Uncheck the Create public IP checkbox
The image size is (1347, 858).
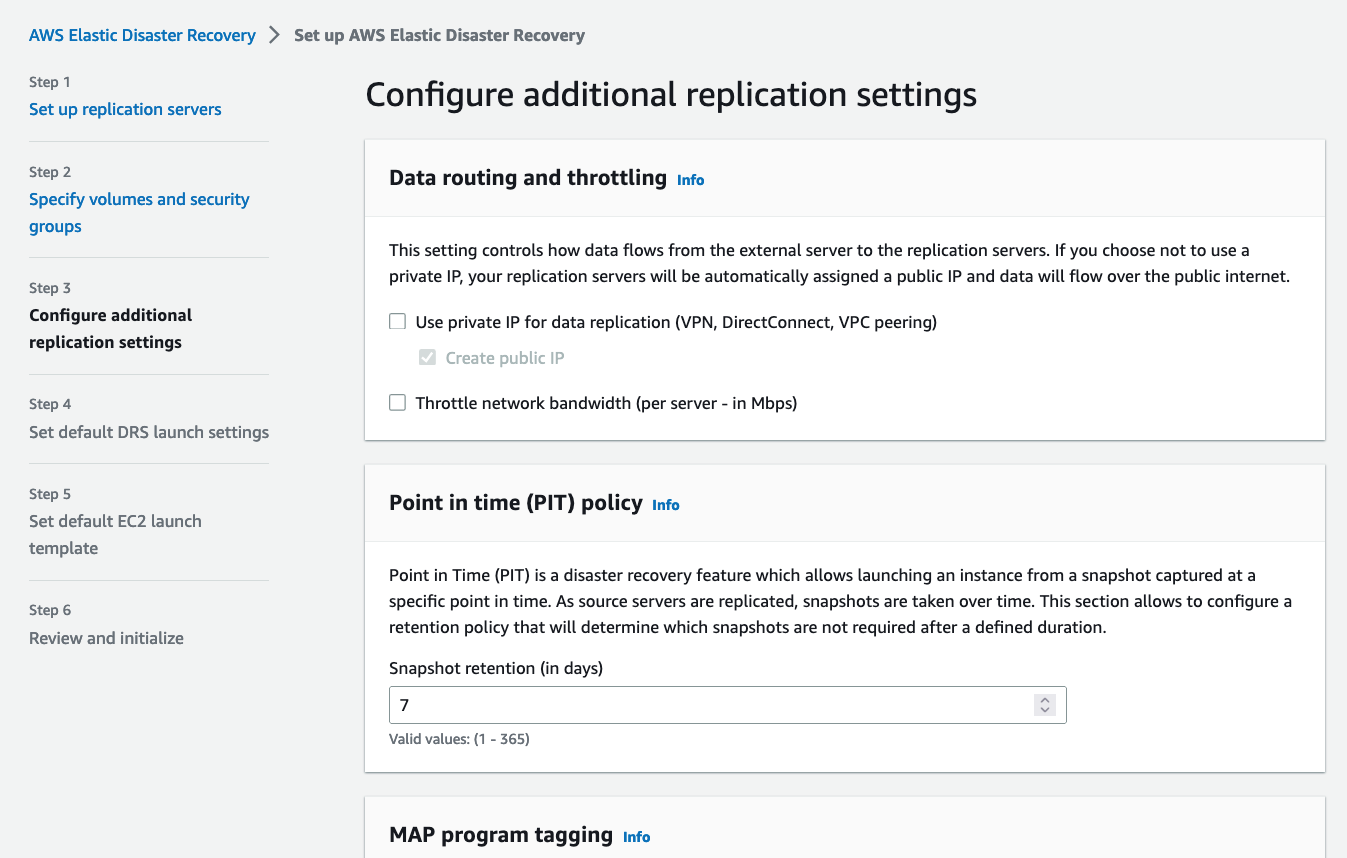point(427,357)
